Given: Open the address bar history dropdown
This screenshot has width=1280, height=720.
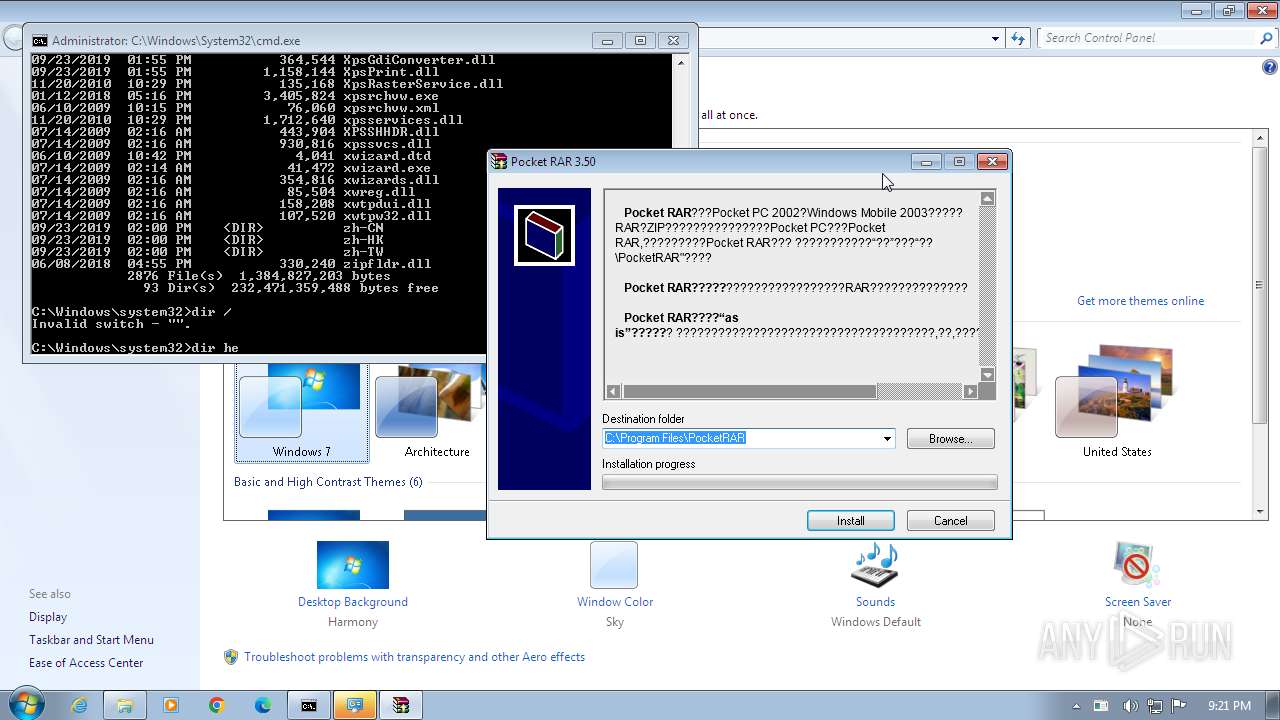Looking at the screenshot, I should click(x=995, y=38).
